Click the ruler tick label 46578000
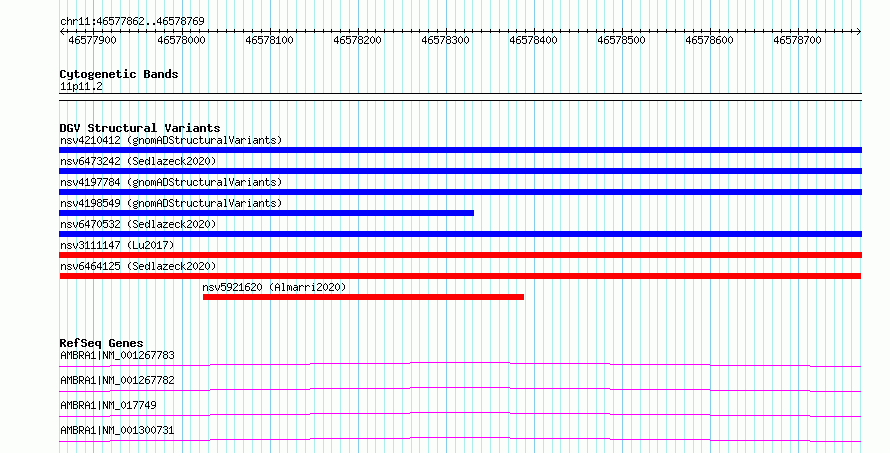890x453 pixels. (181, 40)
